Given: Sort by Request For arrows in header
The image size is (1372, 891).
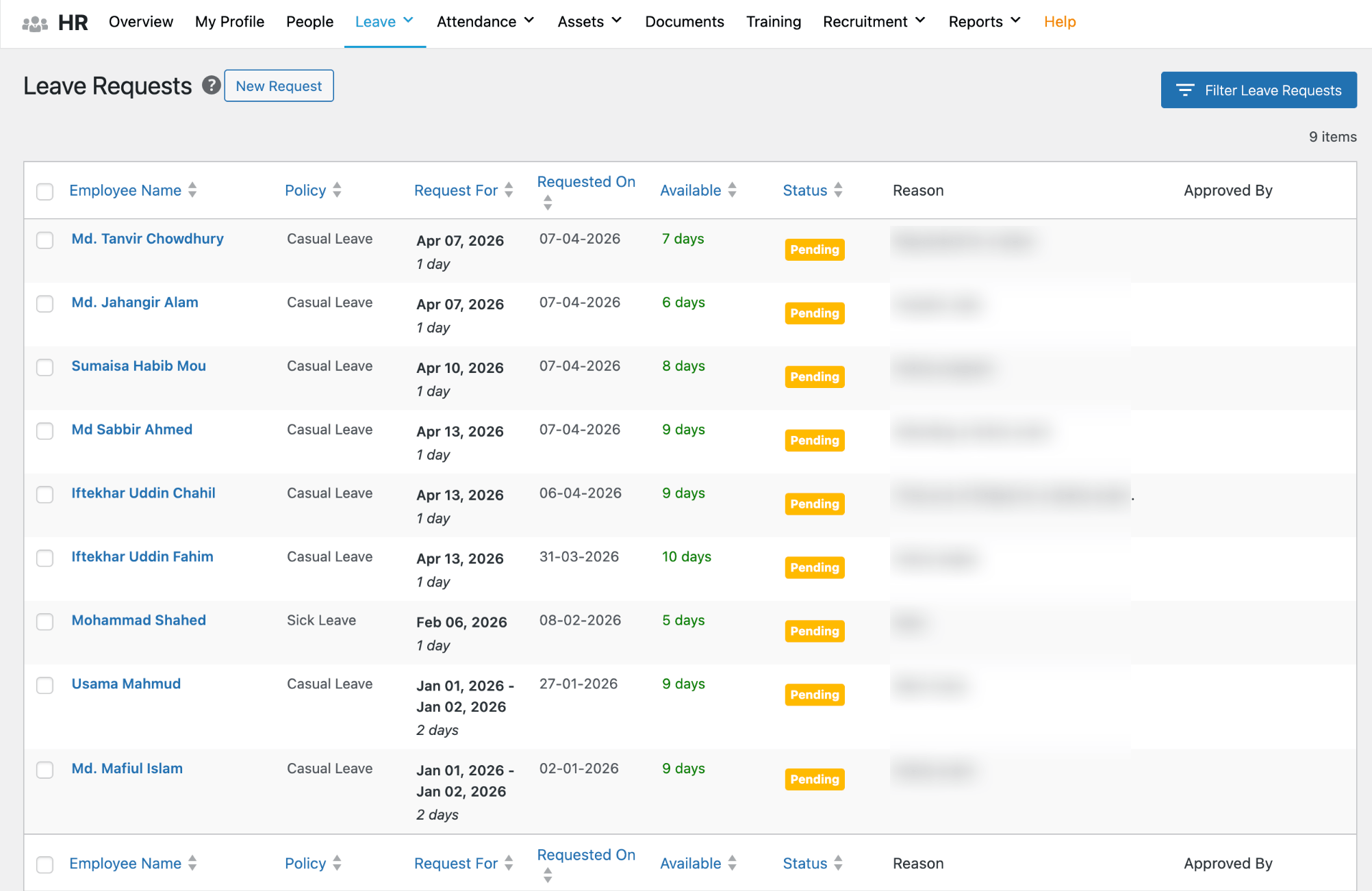Looking at the screenshot, I should [x=509, y=190].
